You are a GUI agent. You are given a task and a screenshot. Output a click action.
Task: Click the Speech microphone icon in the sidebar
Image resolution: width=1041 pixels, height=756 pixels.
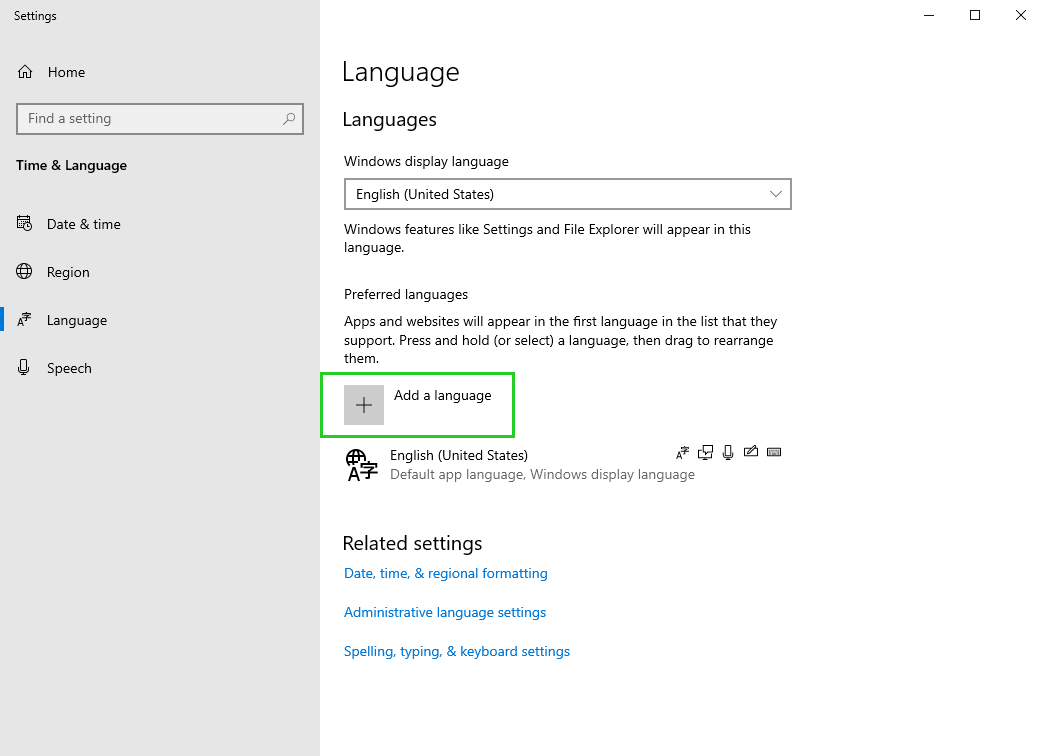24,367
